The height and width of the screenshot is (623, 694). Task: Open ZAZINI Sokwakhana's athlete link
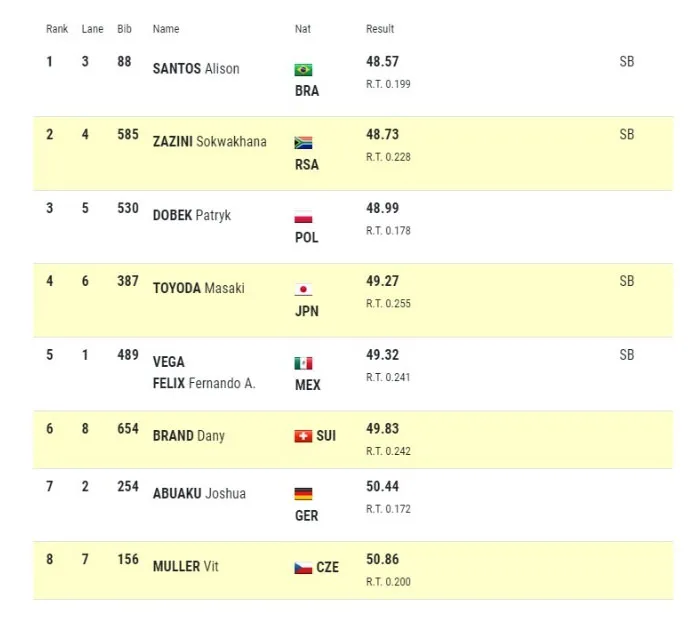(210, 142)
